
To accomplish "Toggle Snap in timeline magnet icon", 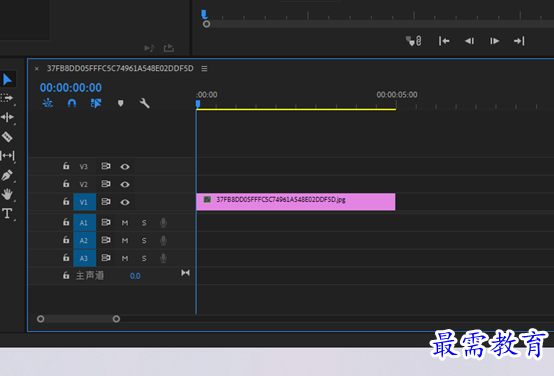I will coord(72,103).
